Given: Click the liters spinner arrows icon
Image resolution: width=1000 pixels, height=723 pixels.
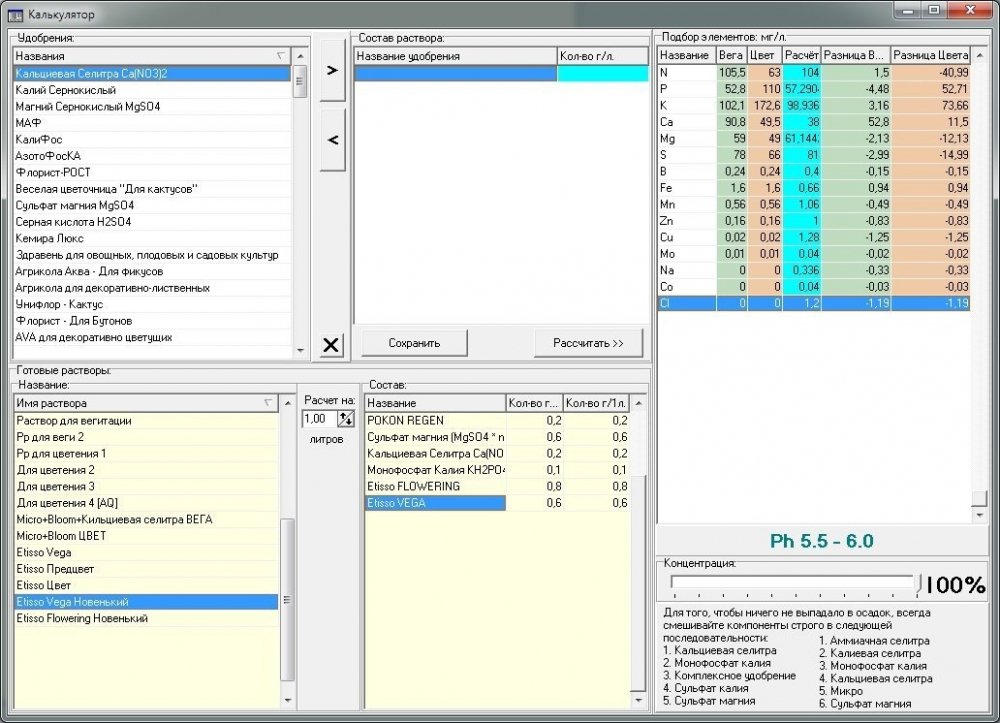Looking at the screenshot, I should coord(346,419).
